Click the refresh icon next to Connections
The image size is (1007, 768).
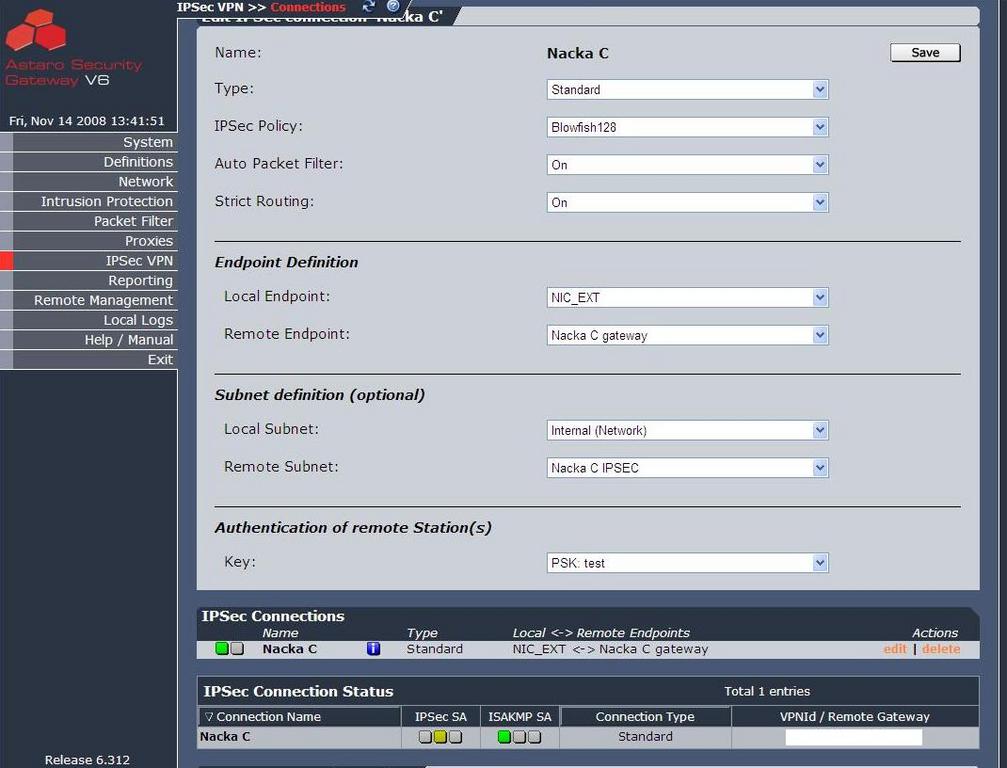click(368, 6)
